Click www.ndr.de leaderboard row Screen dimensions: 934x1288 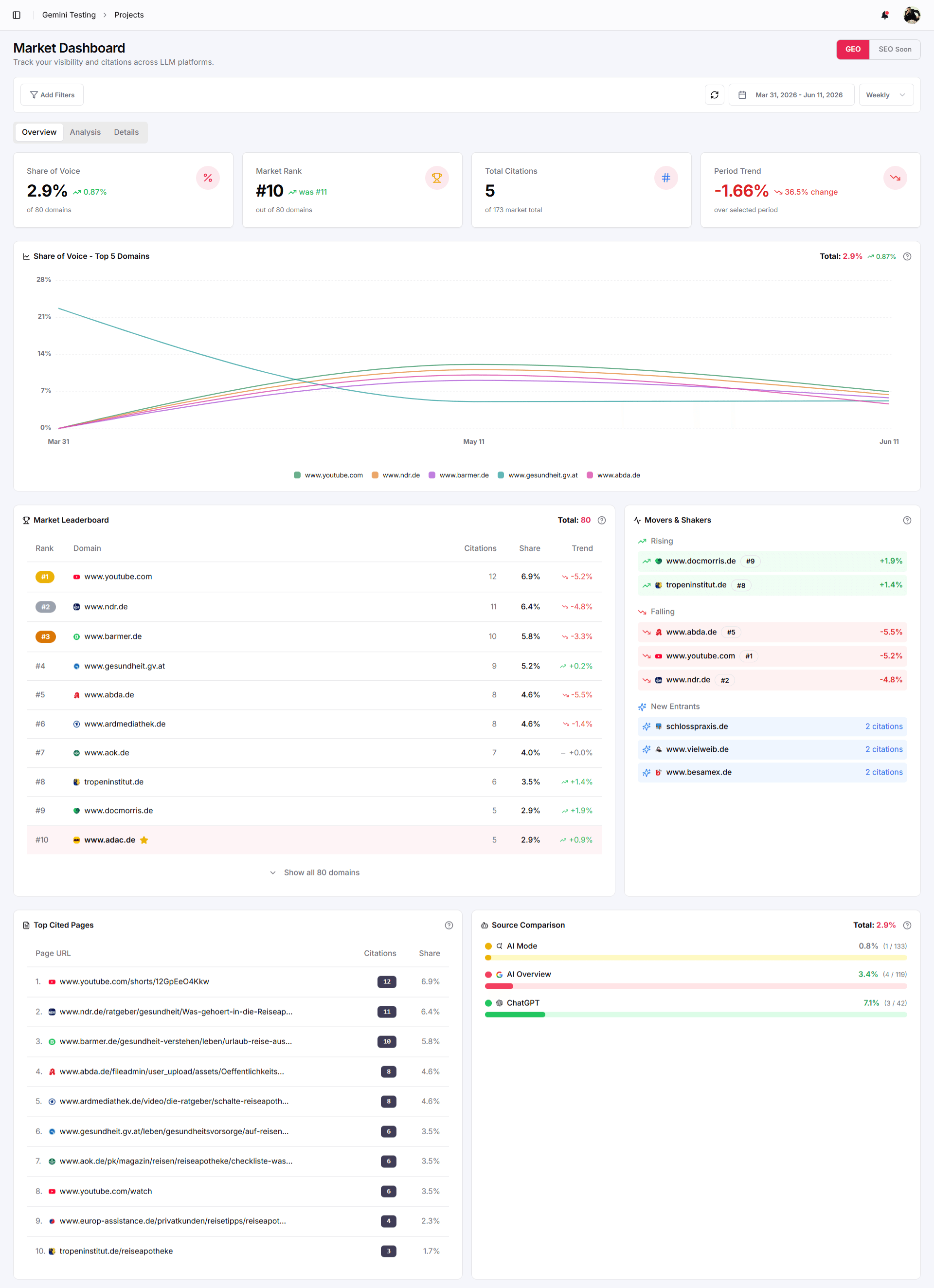click(314, 606)
